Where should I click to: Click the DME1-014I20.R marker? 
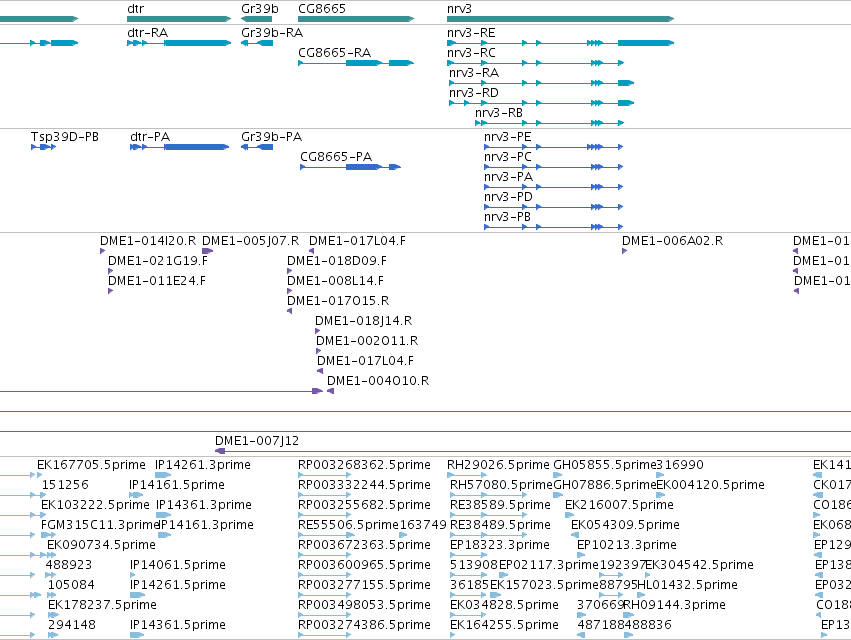[x=103, y=251]
